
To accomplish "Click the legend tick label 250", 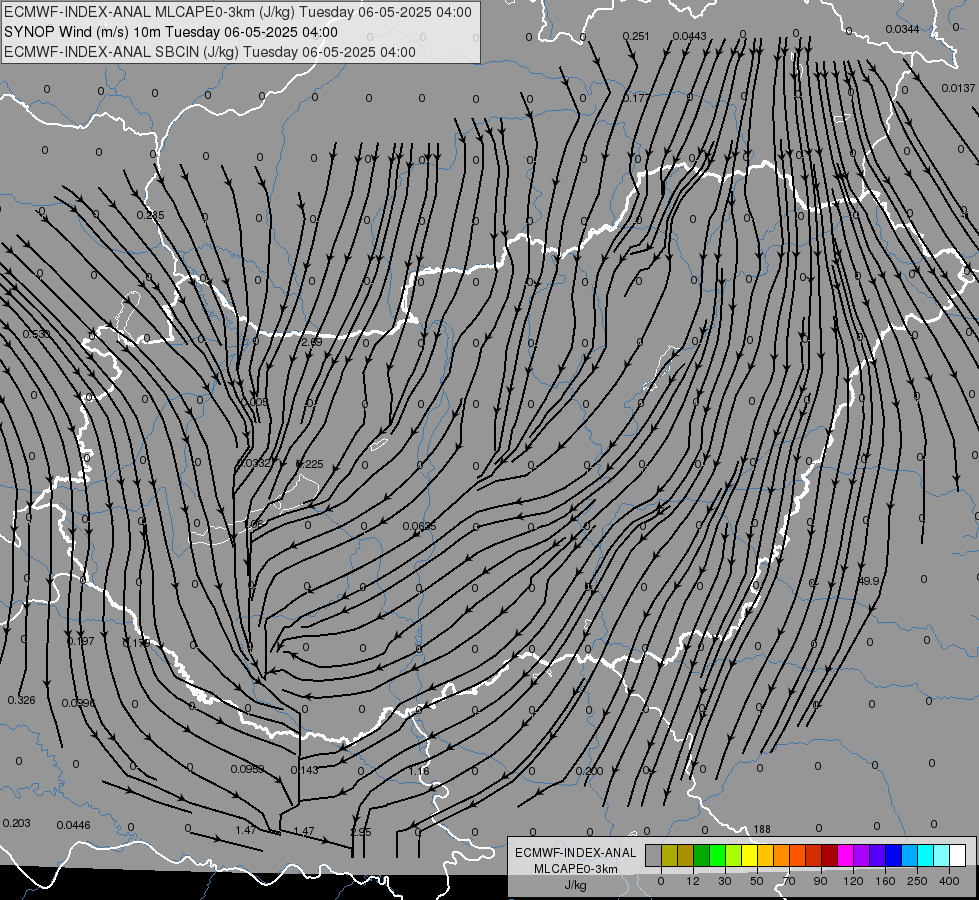I will click(x=917, y=881).
